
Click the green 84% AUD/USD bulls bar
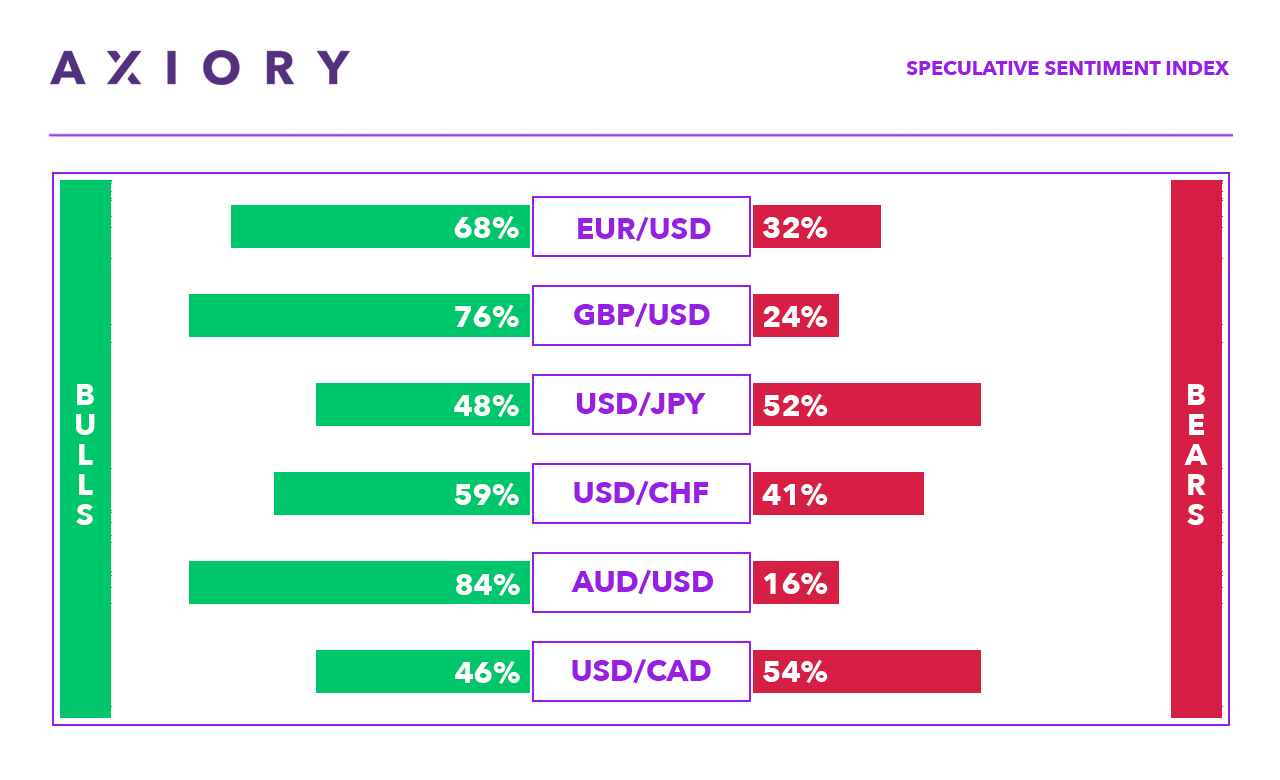[359, 583]
